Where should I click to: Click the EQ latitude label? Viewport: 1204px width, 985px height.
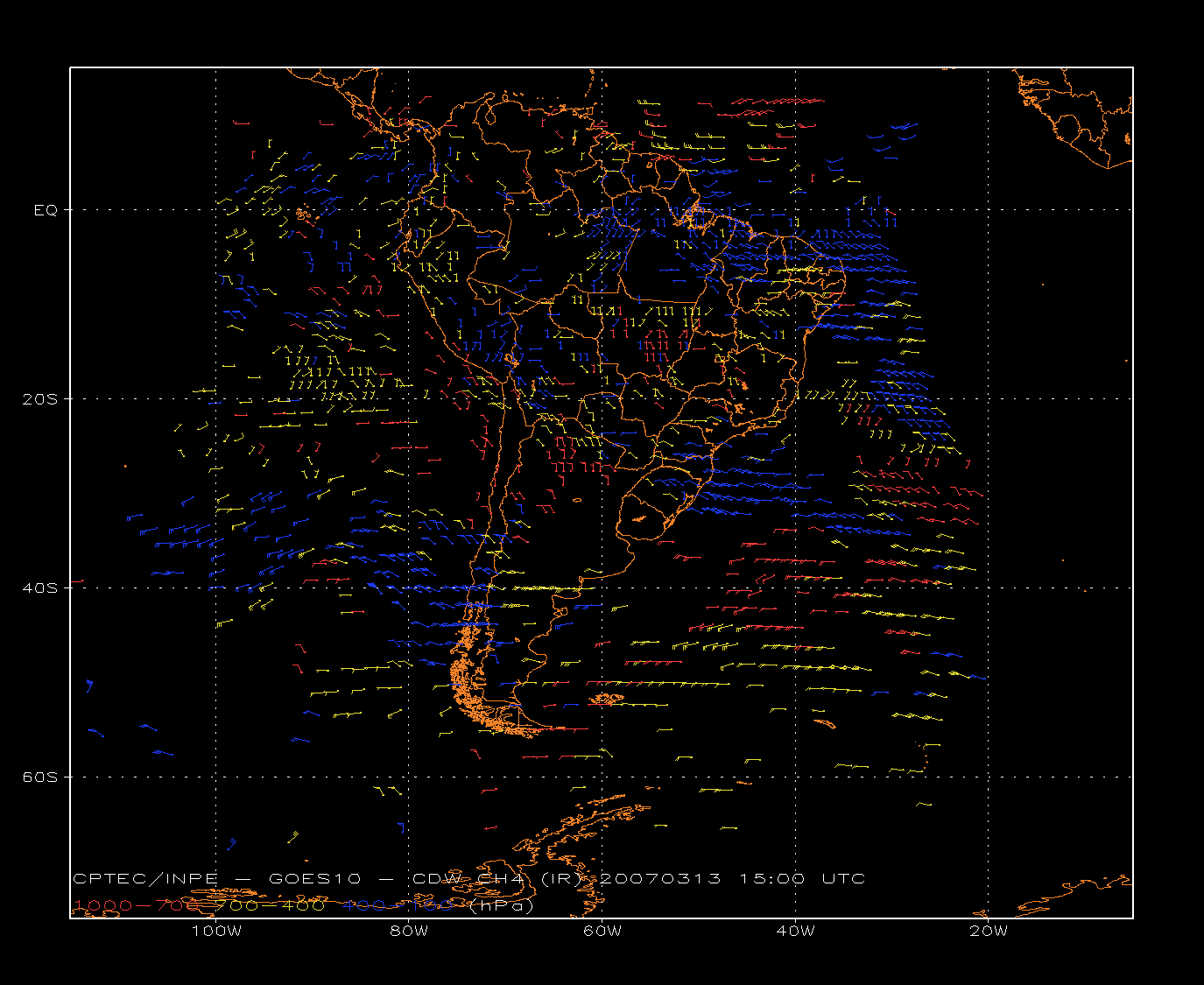coord(46,210)
